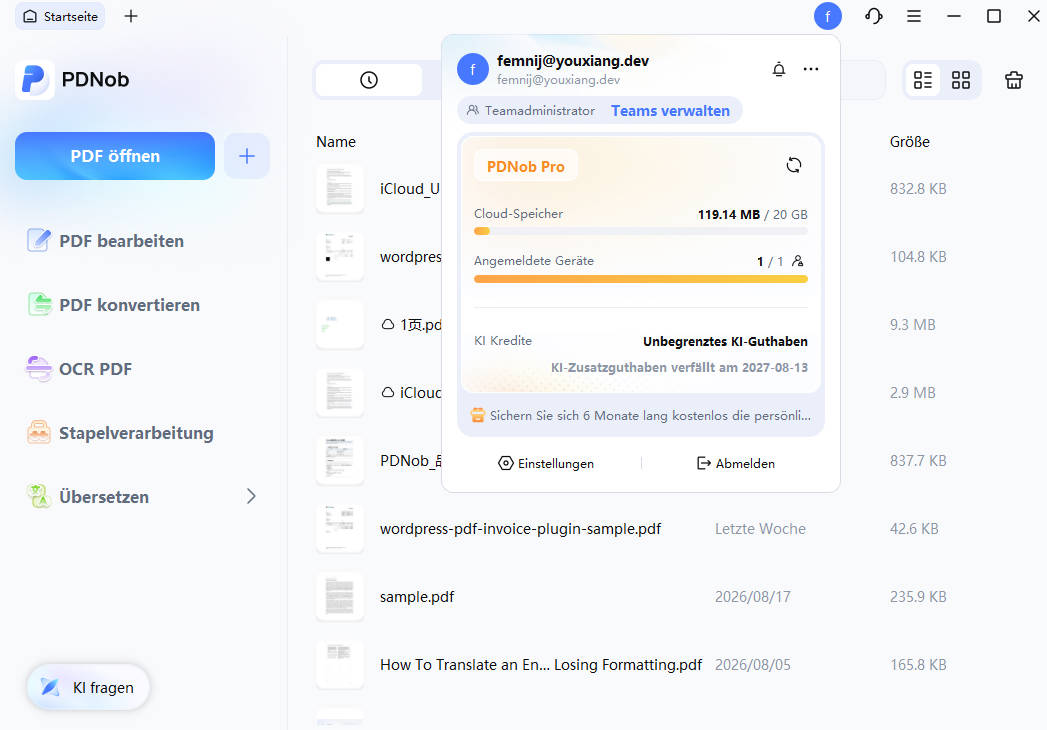The width and height of the screenshot is (1047, 730).
Task: Open the iCloud_U file thumbnail in first row
Action: click(x=340, y=188)
